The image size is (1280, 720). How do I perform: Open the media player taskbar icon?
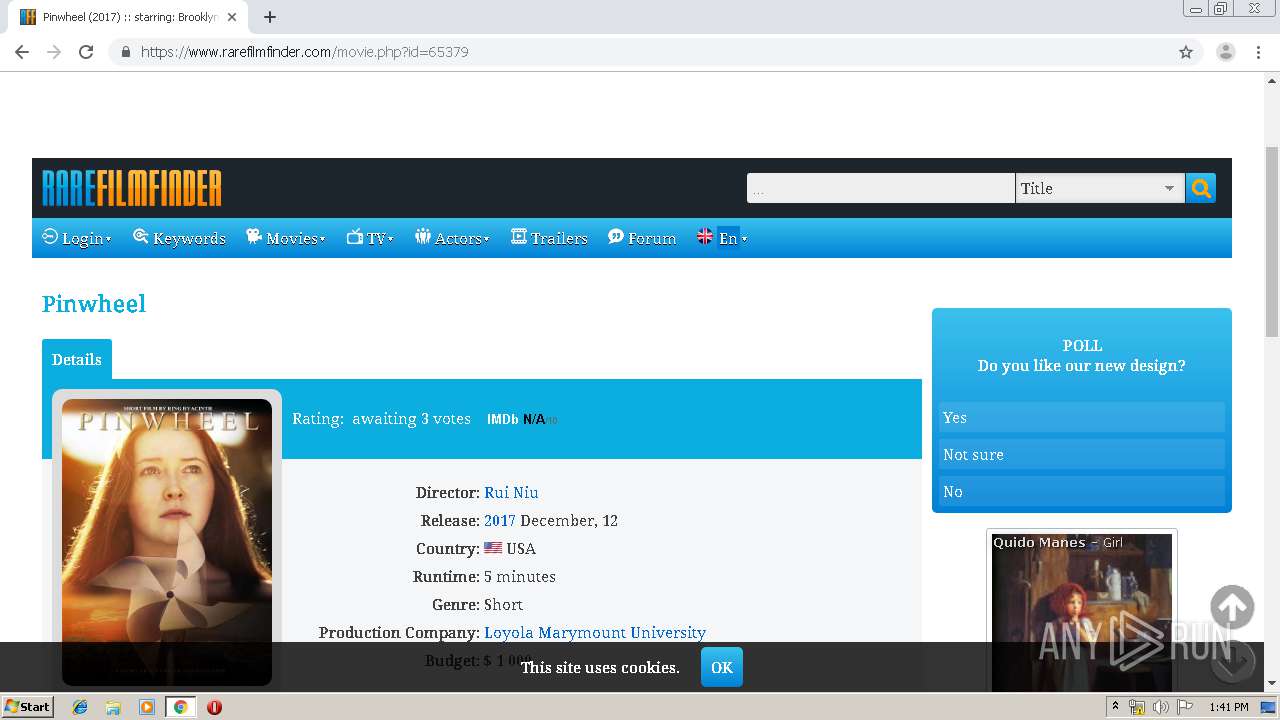[x=147, y=707]
